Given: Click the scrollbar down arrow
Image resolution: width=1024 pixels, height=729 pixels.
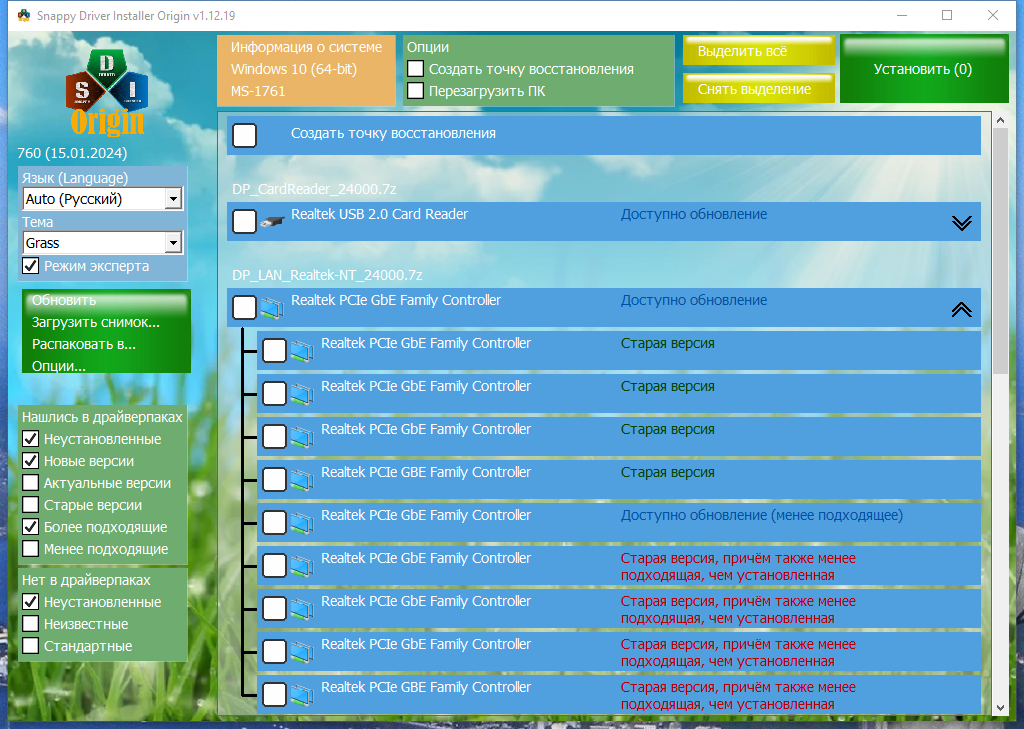Looking at the screenshot, I should click(x=1000, y=707).
